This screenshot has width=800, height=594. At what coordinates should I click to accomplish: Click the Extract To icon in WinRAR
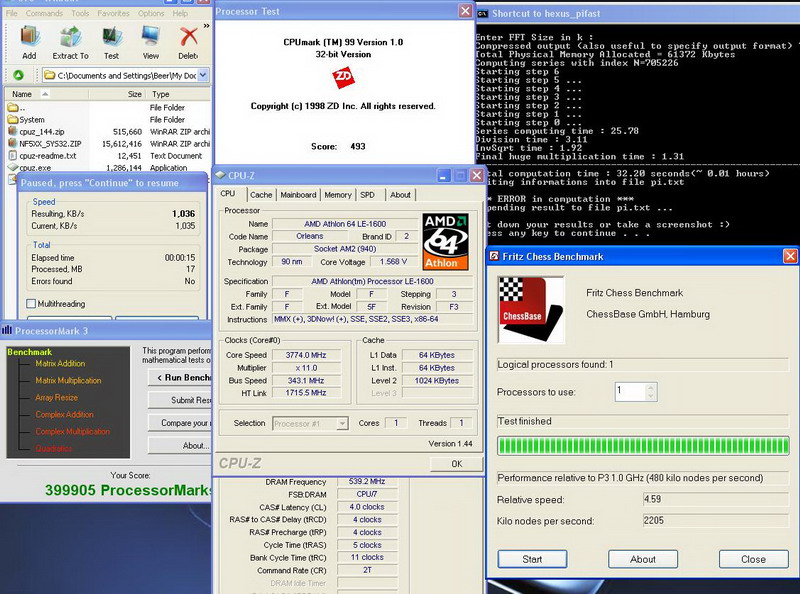pos(70,37)
